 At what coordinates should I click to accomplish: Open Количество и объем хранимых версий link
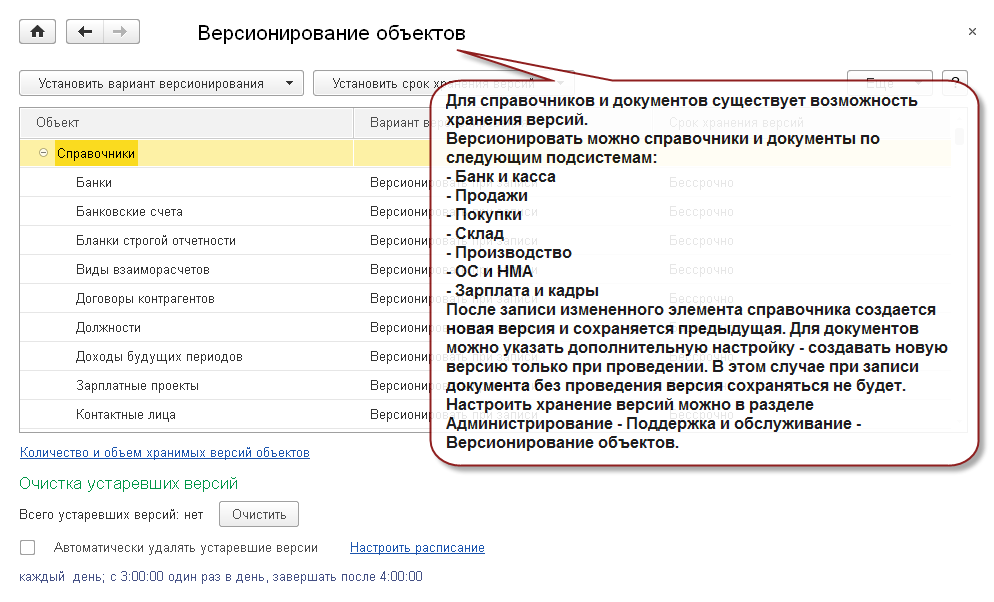164,453
